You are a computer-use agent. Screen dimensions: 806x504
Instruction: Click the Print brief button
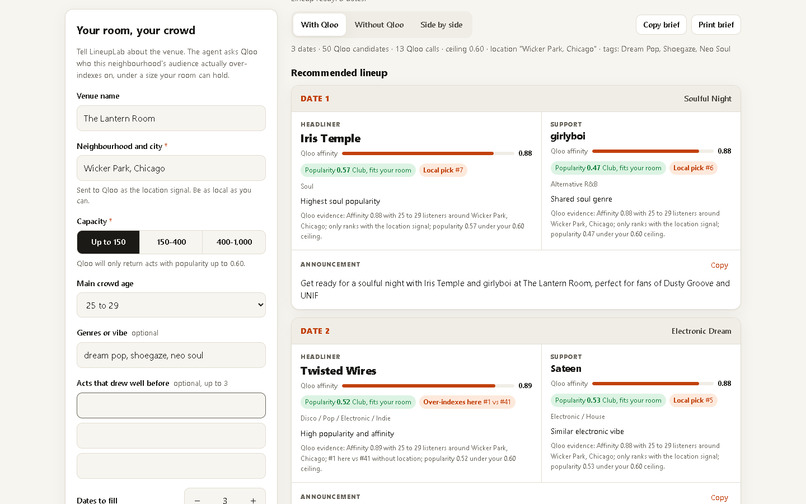coord(716,25)
